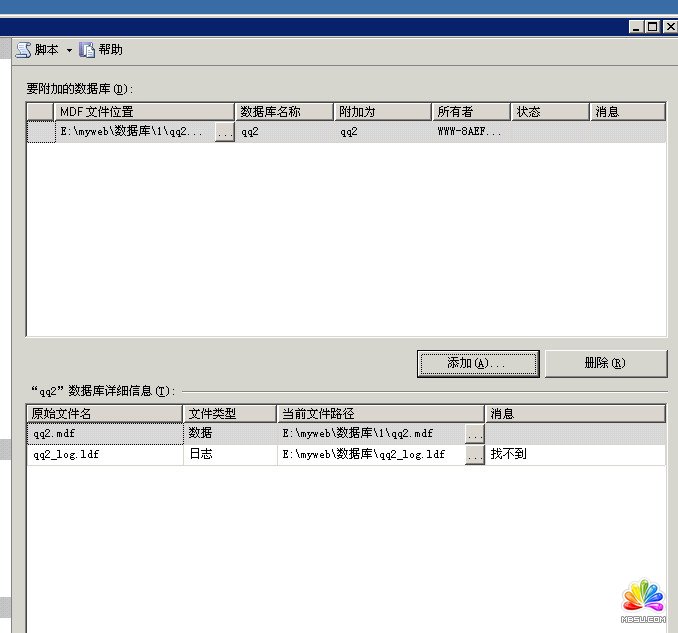Image resolution: width=678 pixels, height=633 pixels.
Task: Close the dialog window
Action: 669,27
